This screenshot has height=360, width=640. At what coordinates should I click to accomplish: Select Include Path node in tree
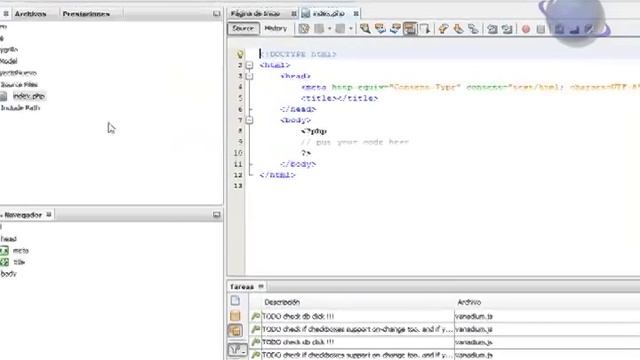[20, 108]
